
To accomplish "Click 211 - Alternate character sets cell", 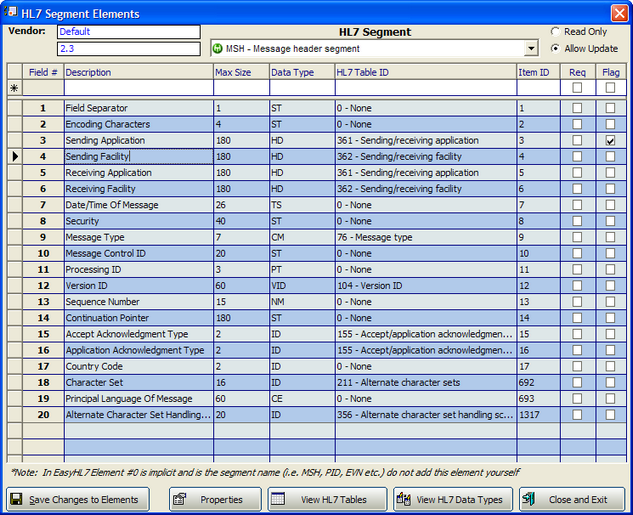I will (x=426, y=382).
